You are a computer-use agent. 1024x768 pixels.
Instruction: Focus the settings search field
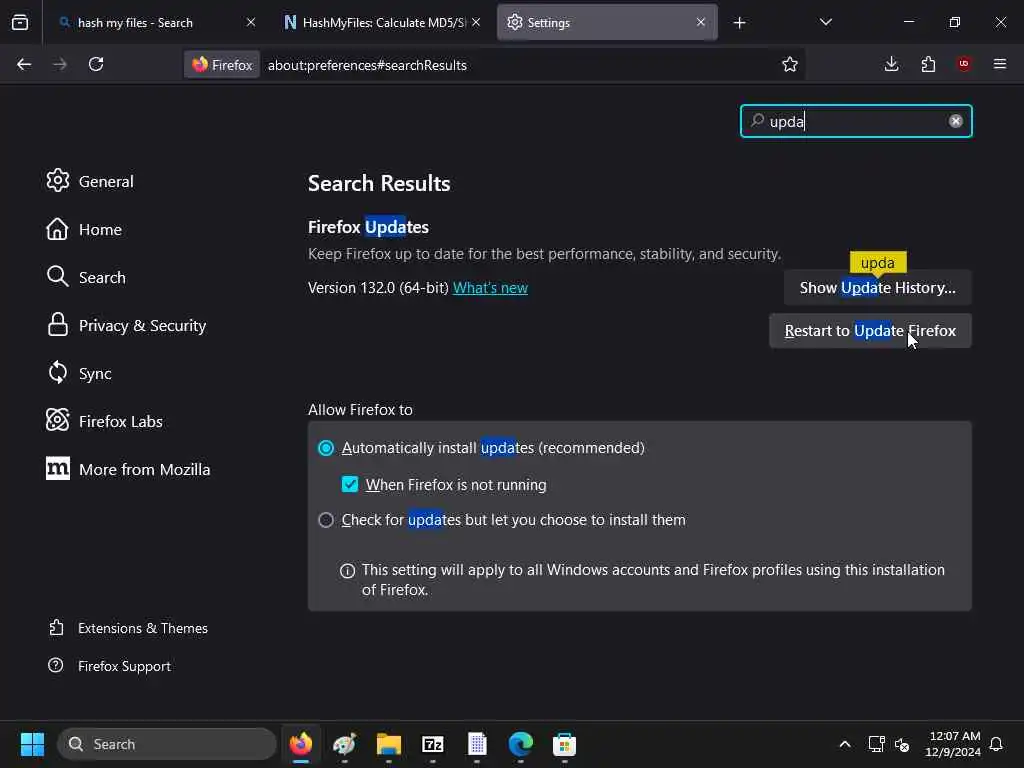[856, 121]
